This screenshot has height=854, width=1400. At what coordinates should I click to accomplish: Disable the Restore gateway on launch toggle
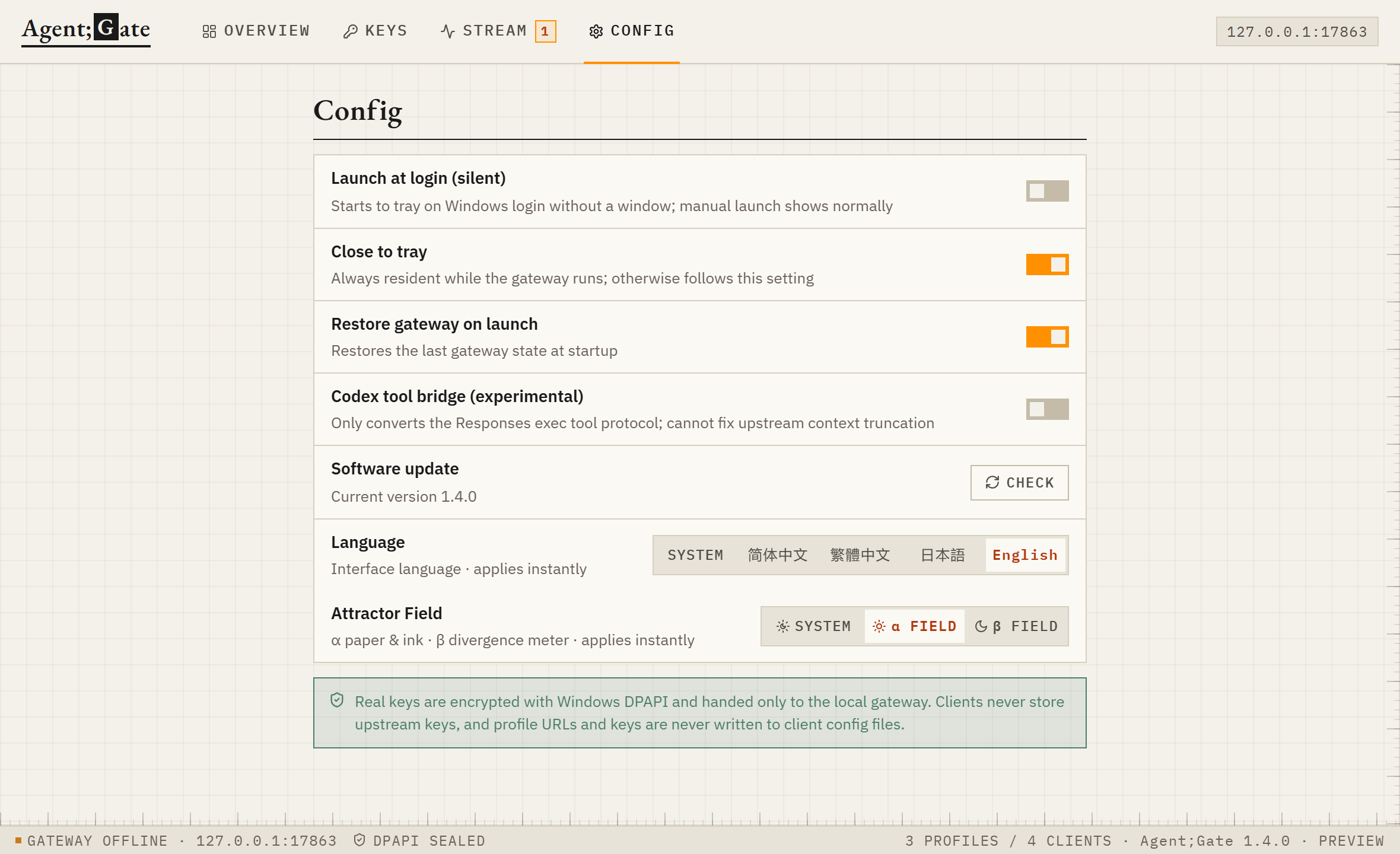1047,337
